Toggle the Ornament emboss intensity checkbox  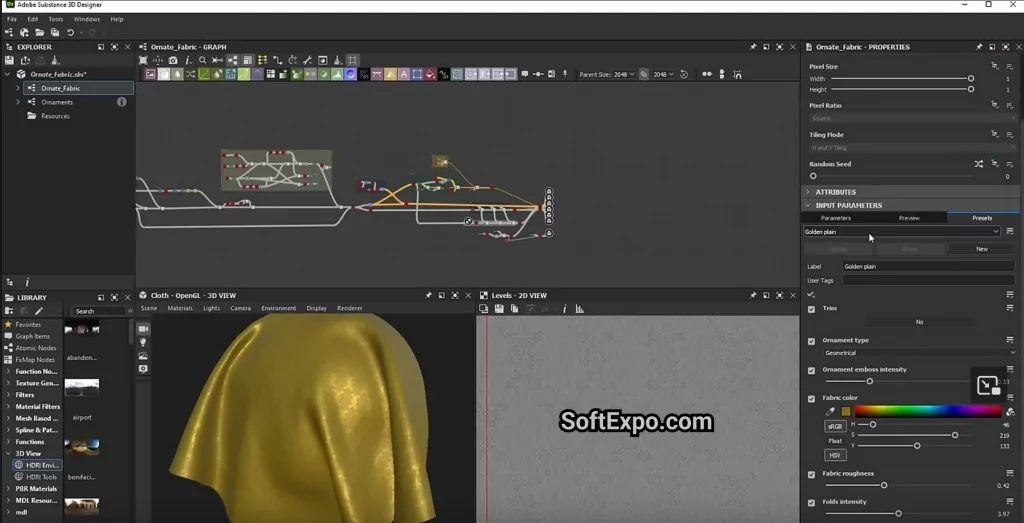pyautogui.click(x=811, y=370)
